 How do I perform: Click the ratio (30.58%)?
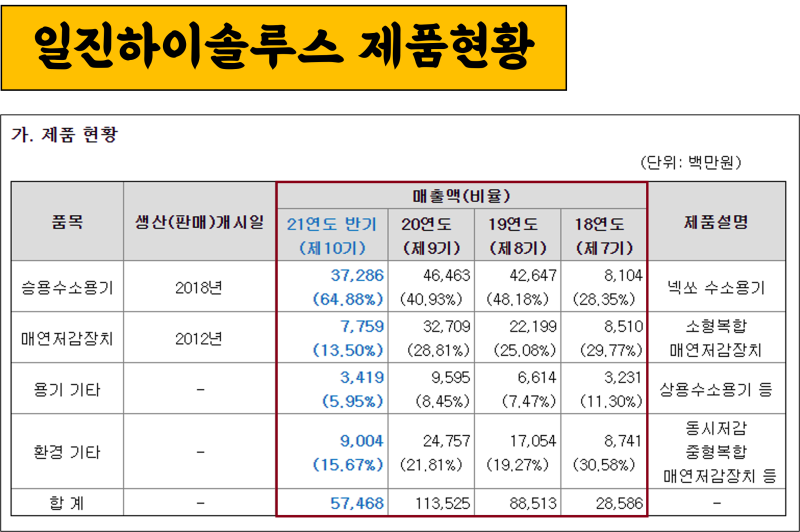coord(604,465)
